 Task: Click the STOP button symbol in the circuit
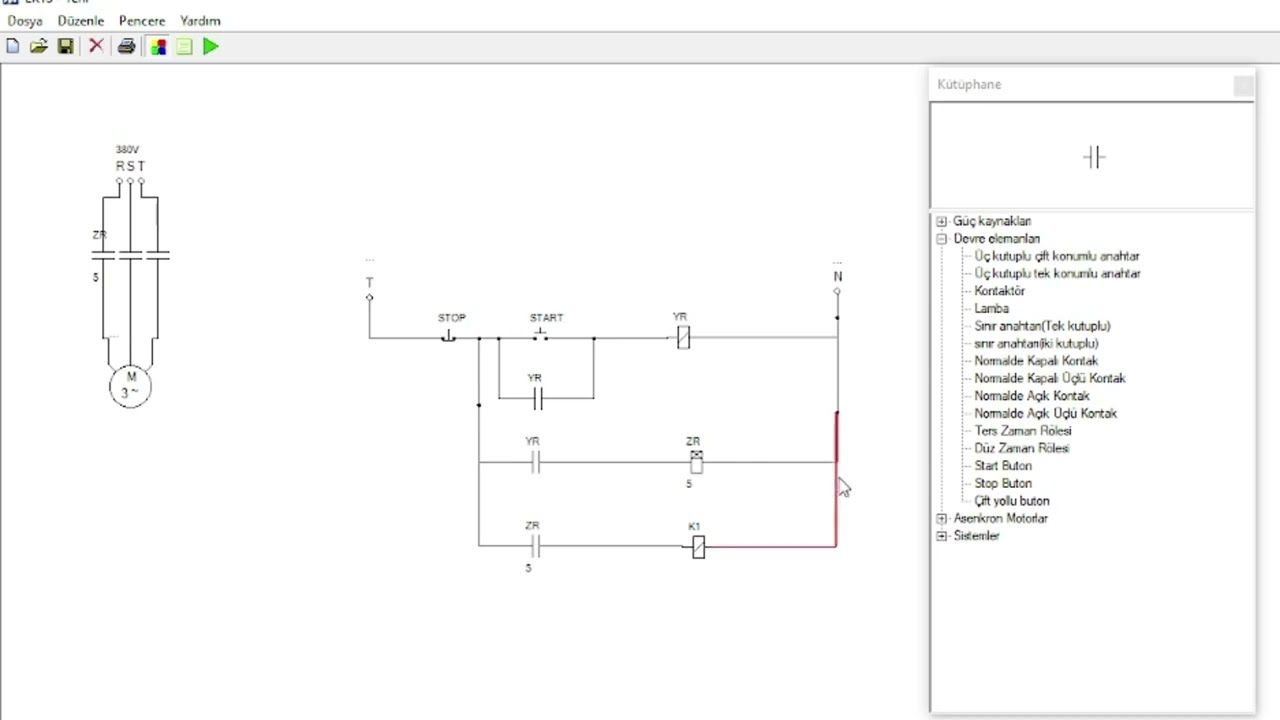click(x=448, y=336)
